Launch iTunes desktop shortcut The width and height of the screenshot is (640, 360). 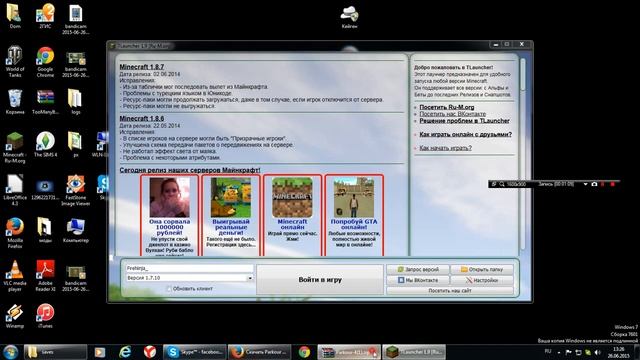(x=45, y=316)
